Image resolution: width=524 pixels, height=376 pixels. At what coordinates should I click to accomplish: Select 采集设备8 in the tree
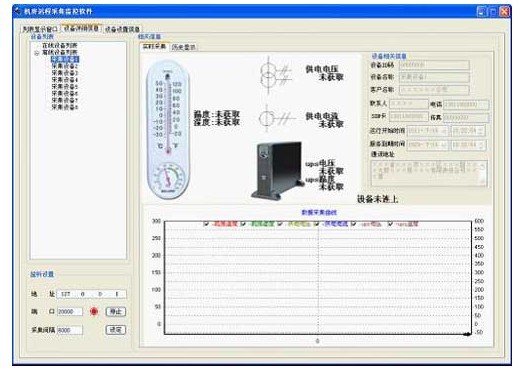[x=64, y=107]
